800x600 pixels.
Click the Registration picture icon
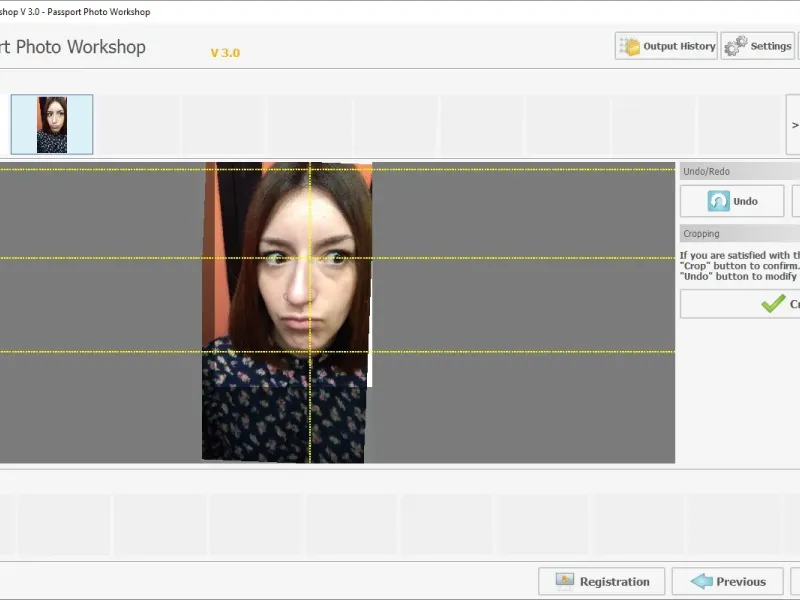tap(565, 581)
